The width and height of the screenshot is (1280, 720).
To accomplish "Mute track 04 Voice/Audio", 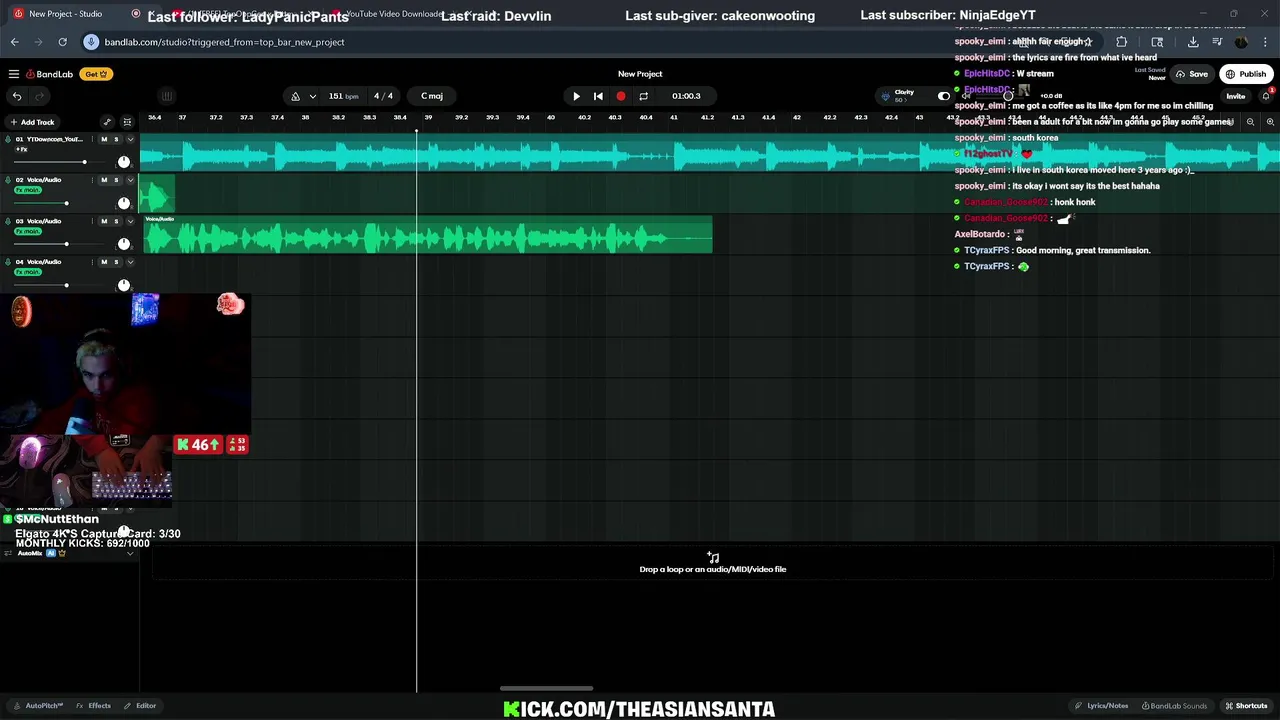I will [104, 262].
